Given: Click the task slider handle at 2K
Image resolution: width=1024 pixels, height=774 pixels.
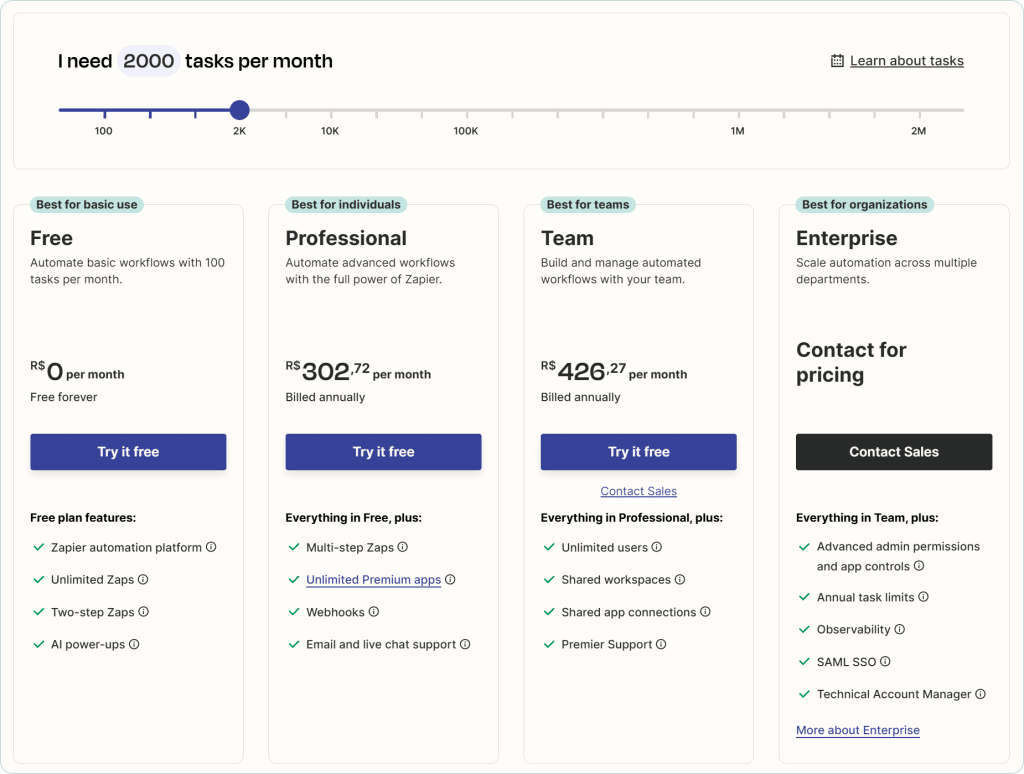Looking at the screenshot, I should click(240, 110).
